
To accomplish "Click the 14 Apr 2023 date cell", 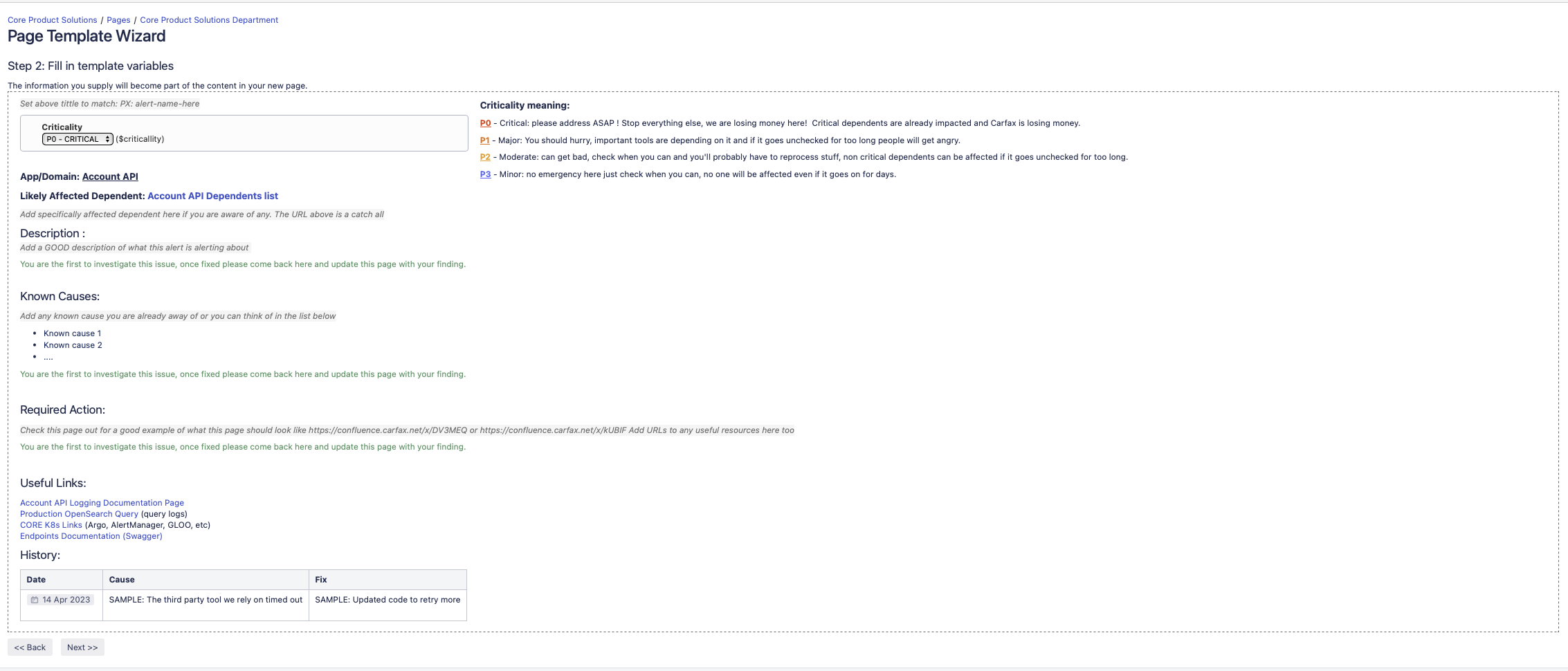I will click(x=62, y=605).
